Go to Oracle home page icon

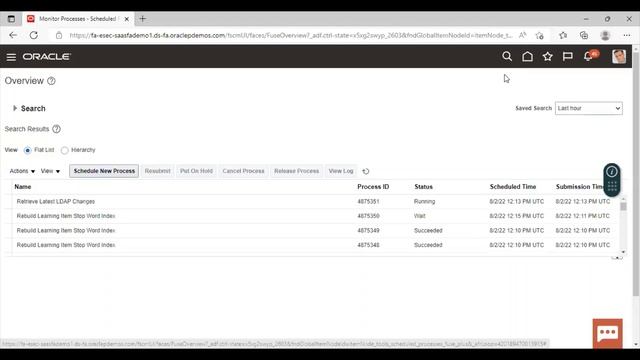(527, 56)
